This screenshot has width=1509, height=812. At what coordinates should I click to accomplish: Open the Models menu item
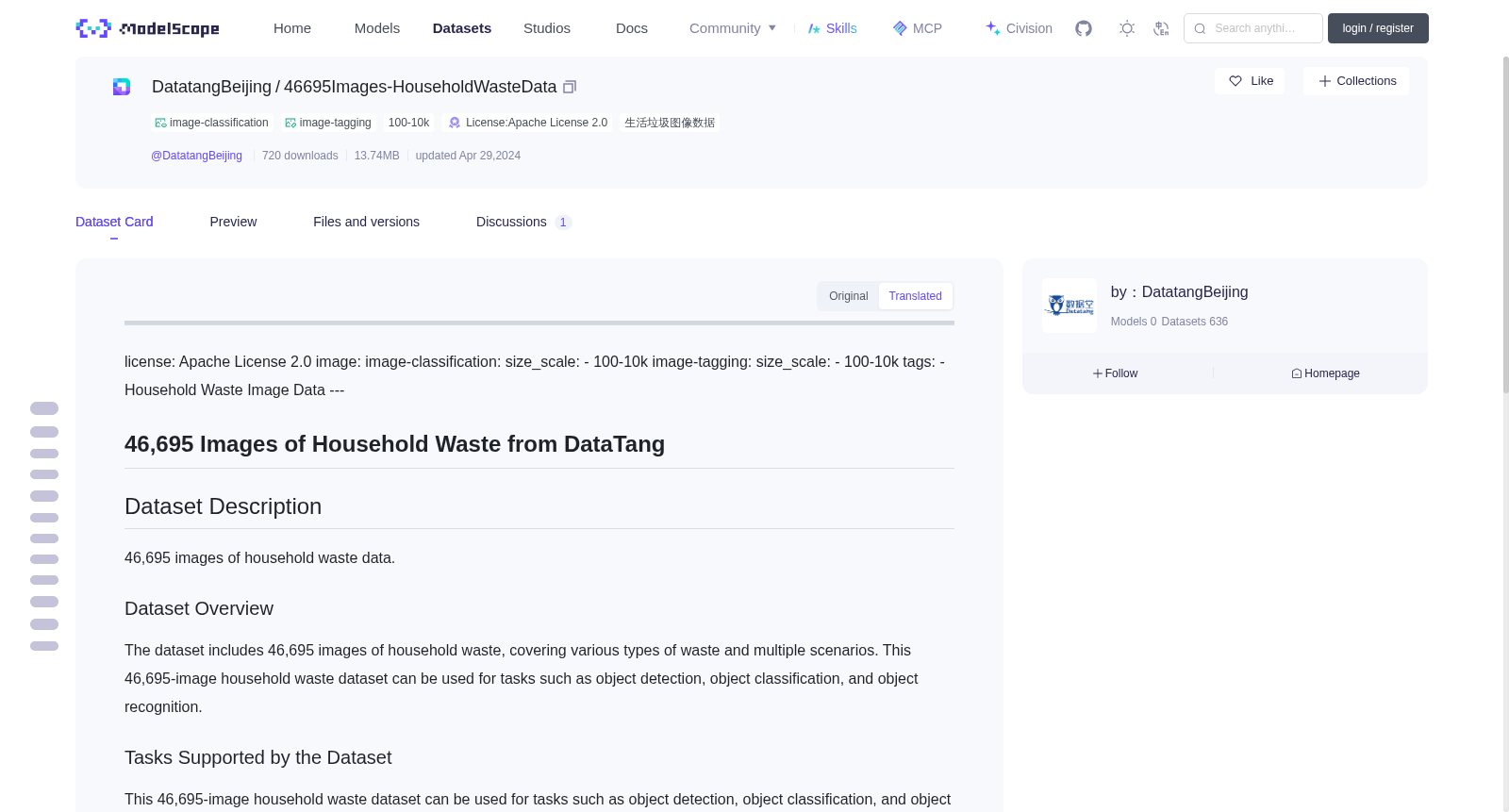coord(377,28)
